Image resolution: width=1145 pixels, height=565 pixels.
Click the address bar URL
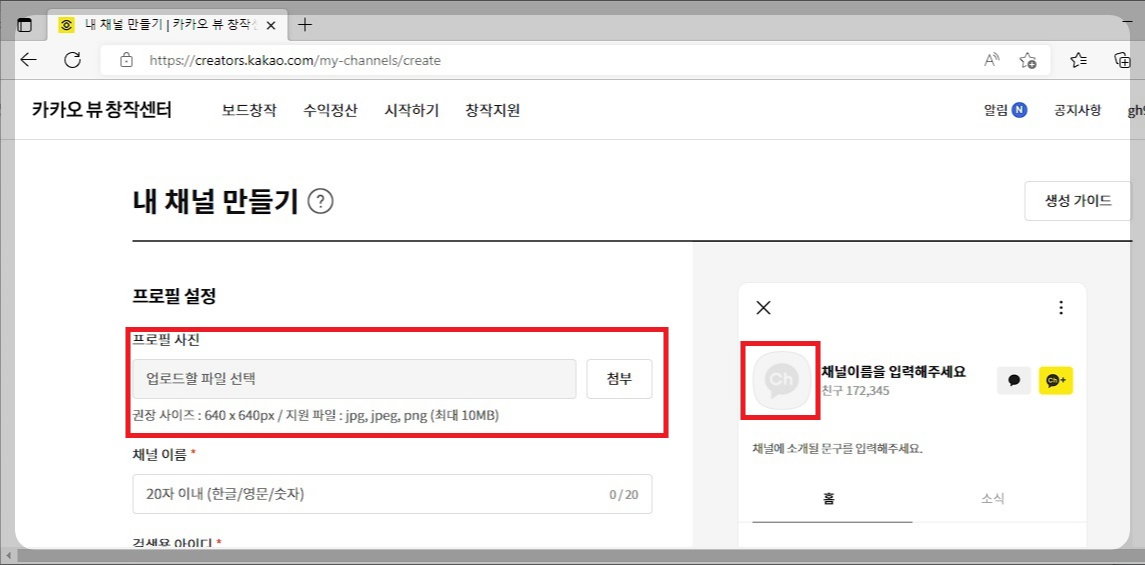tap(295, 61)
